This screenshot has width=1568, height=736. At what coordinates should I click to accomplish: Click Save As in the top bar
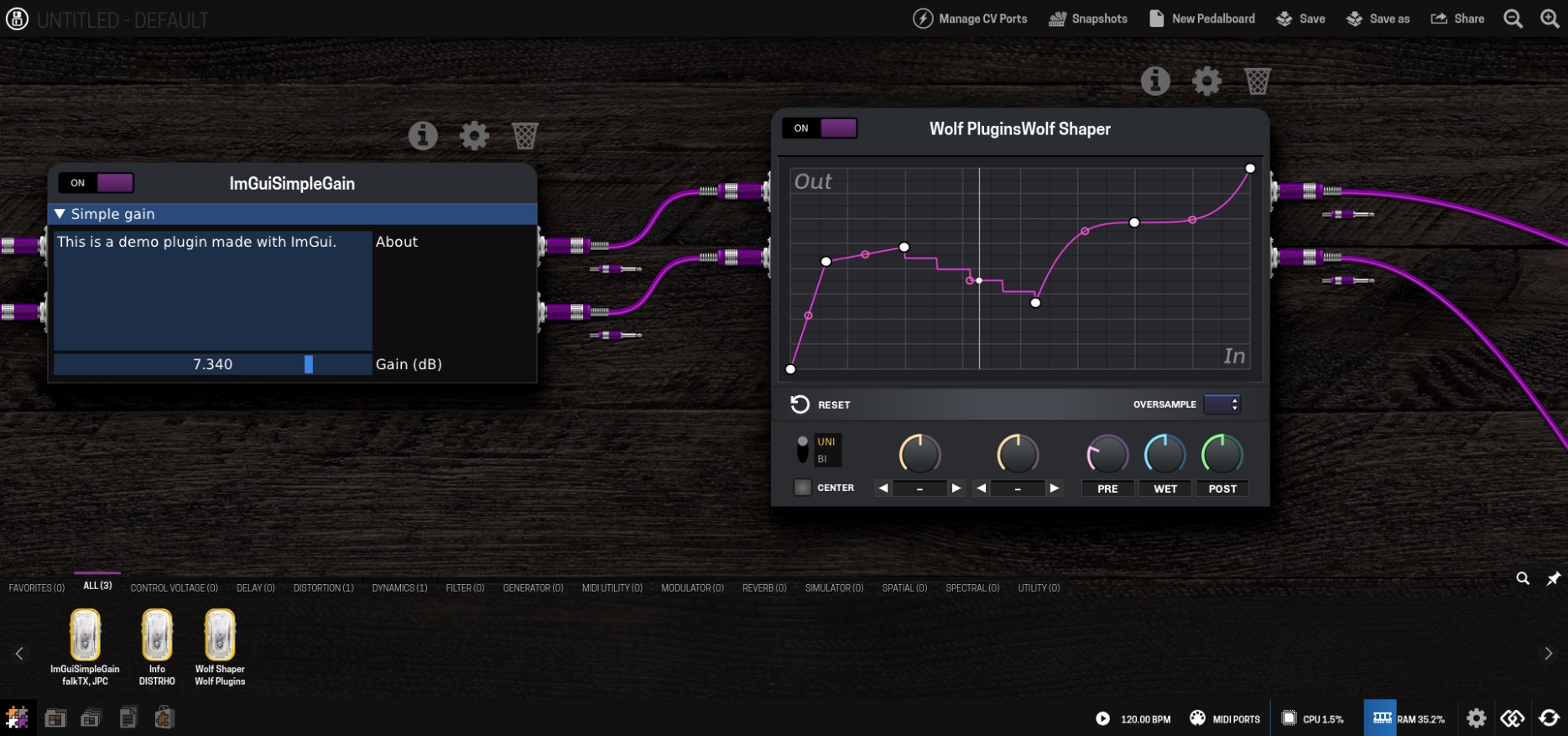[1378, 18]
